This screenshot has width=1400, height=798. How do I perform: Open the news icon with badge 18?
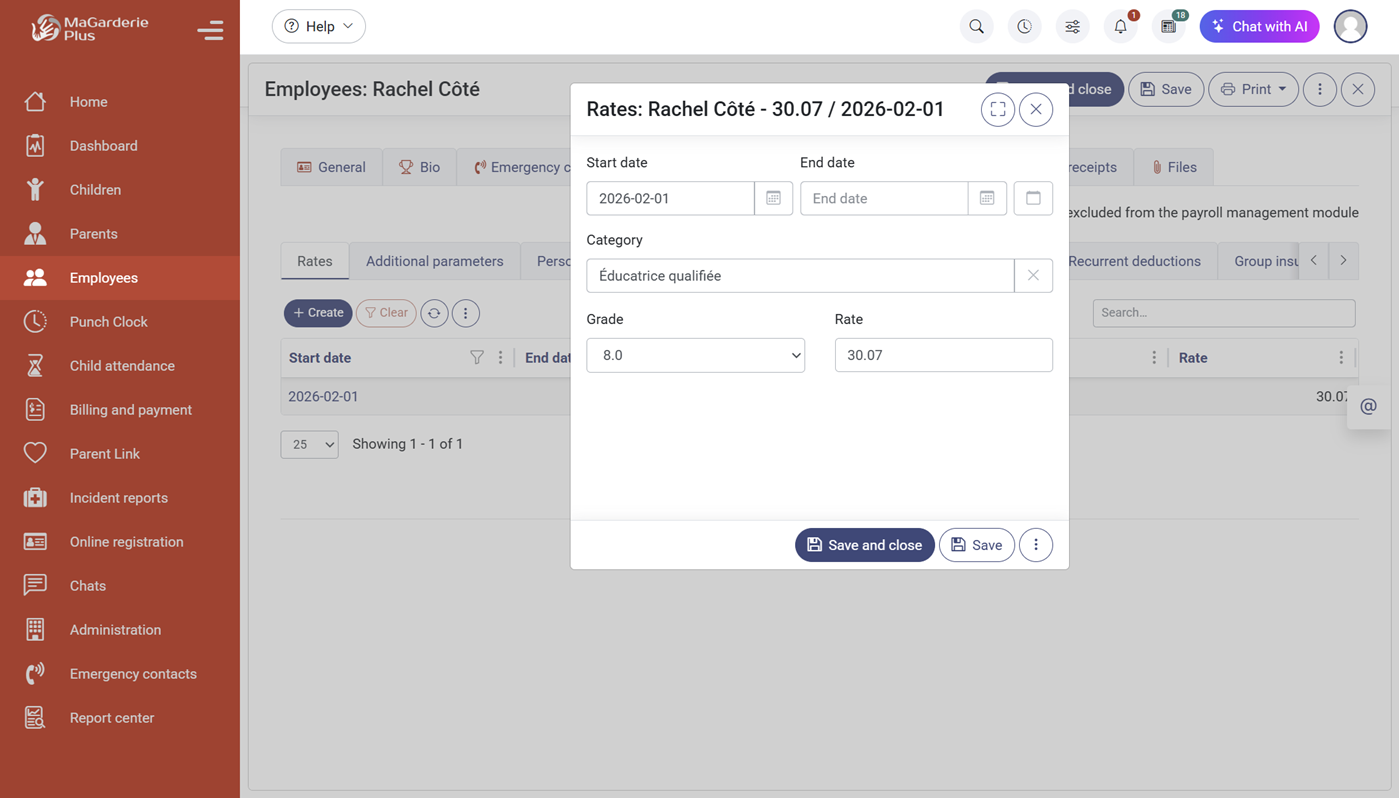click(x=1168, y=27)
